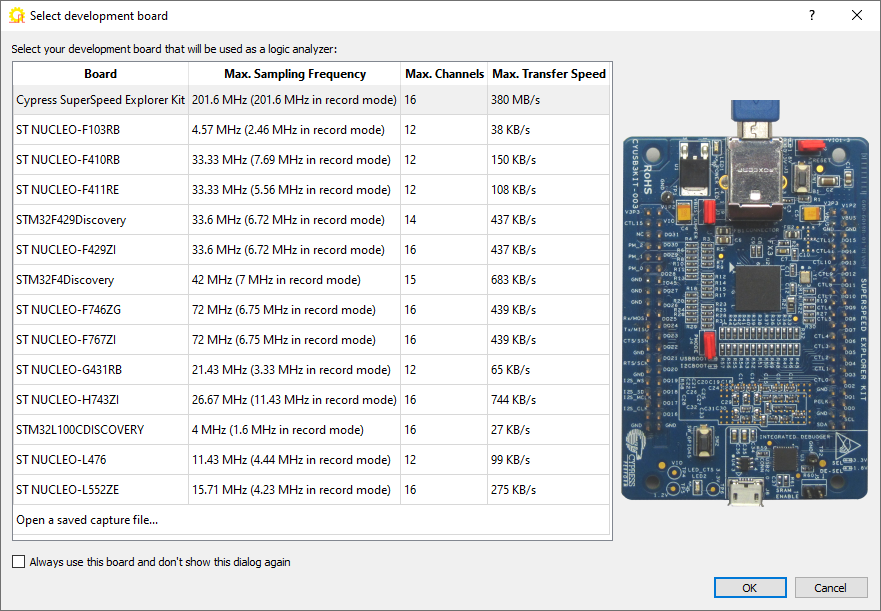Viewport: 881px width, 611px height.
Task: Click channel count 14 for STM32F429Discovery
Action: pyautogui.click(x=444, y=220)
